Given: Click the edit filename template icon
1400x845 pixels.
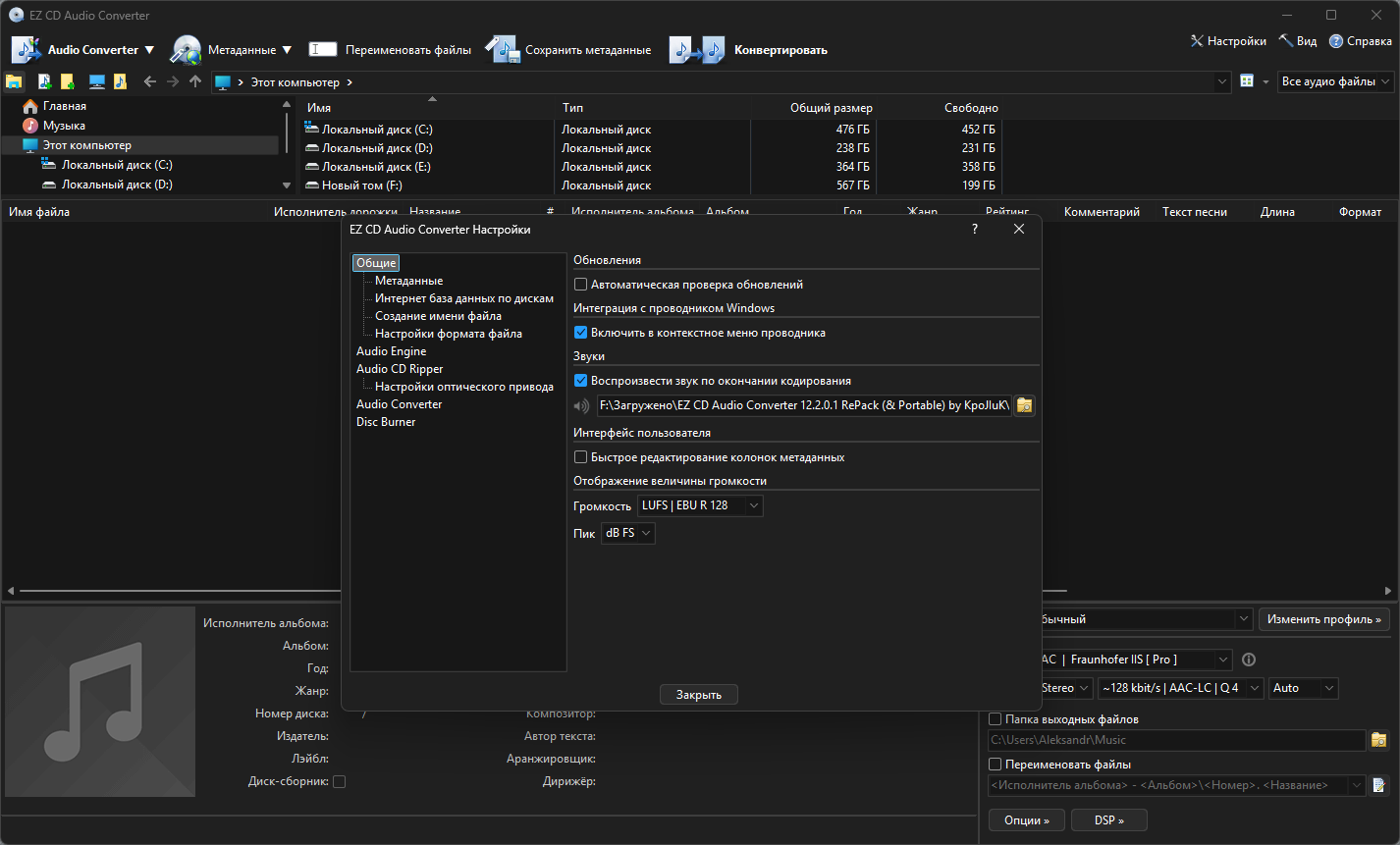Looking at the screenshot, I should coord(1379,785).
